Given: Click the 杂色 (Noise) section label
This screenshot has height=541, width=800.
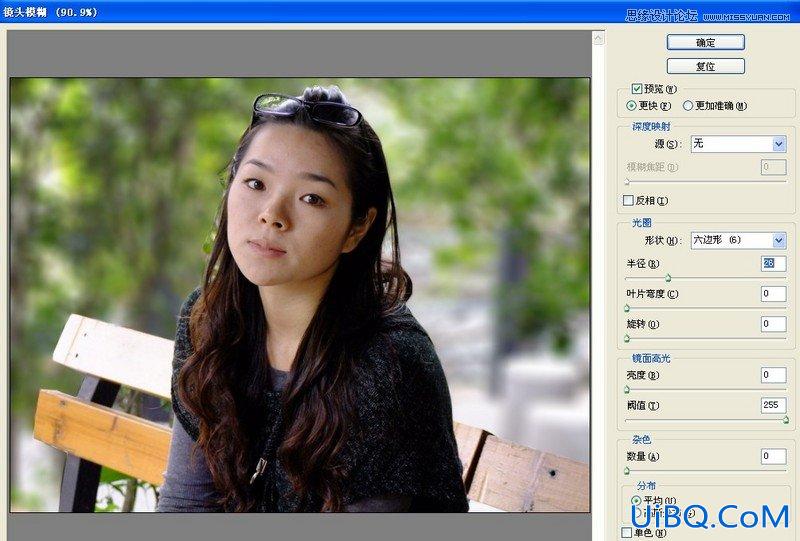Looking at the screenshot, I should pos(641,439).
